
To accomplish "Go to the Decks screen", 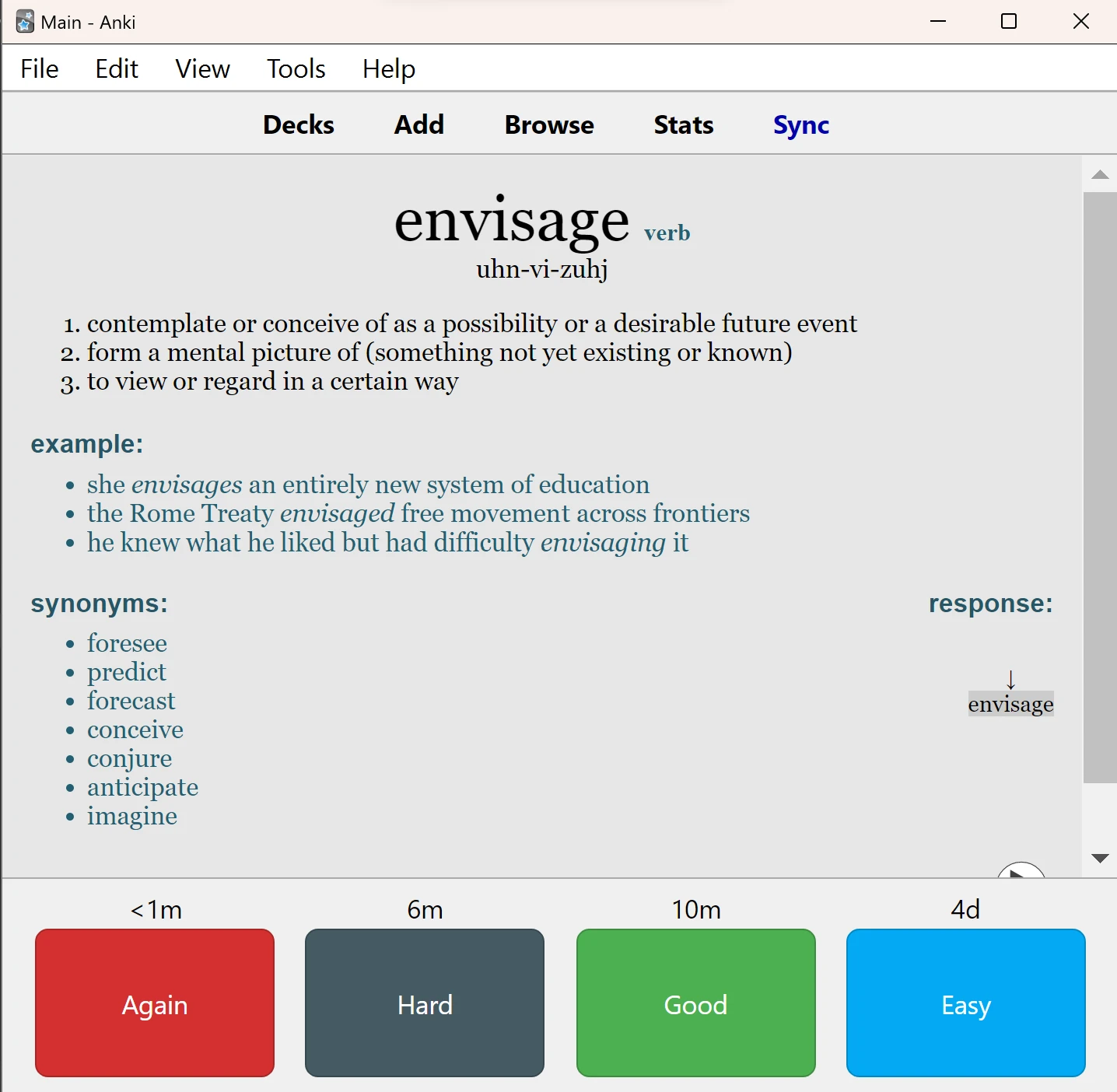I will coord(299,125).
